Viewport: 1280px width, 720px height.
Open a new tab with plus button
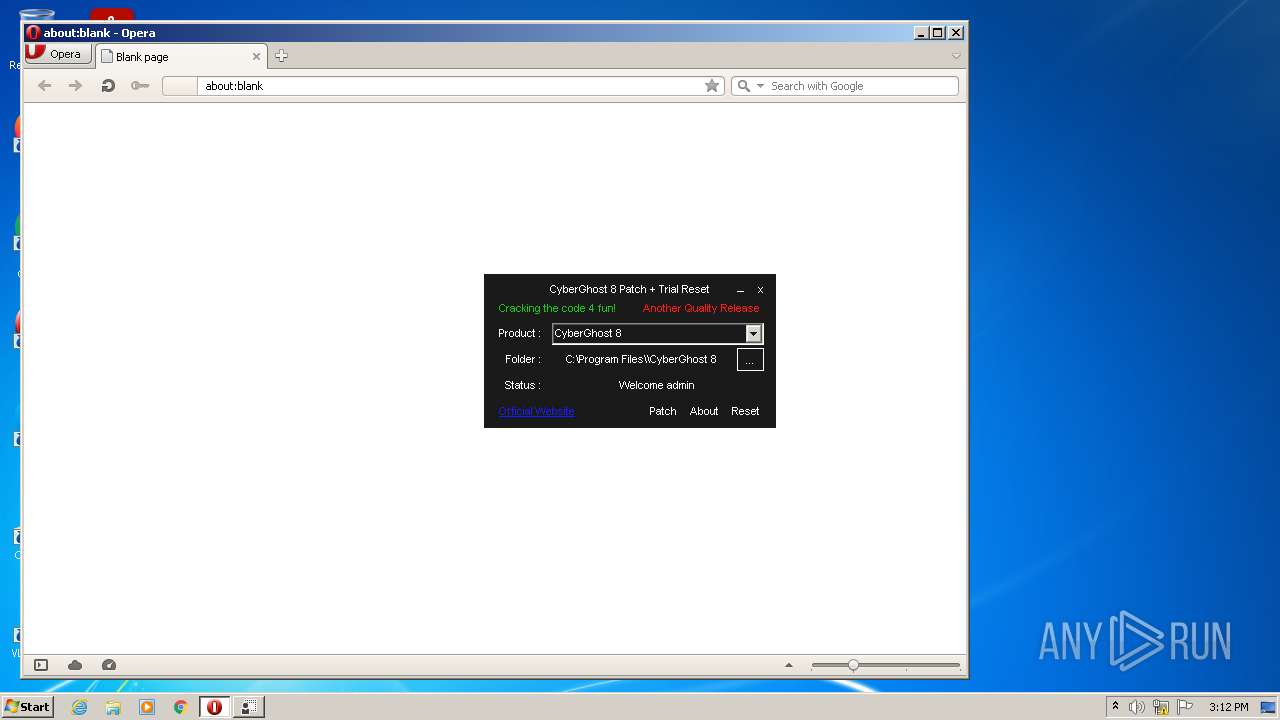click(x=281, y=56)
